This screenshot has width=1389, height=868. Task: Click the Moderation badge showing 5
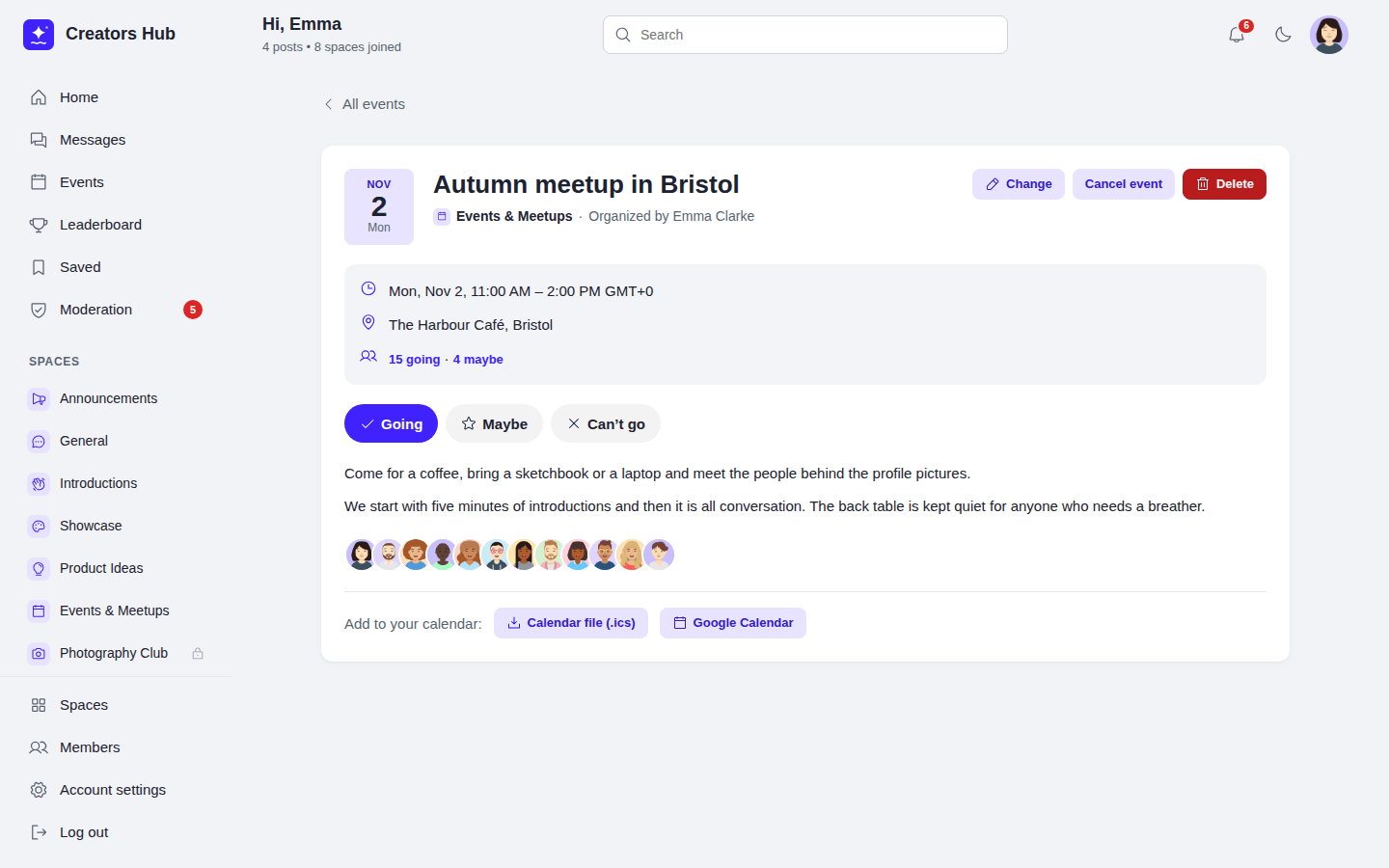click(193, 310)
